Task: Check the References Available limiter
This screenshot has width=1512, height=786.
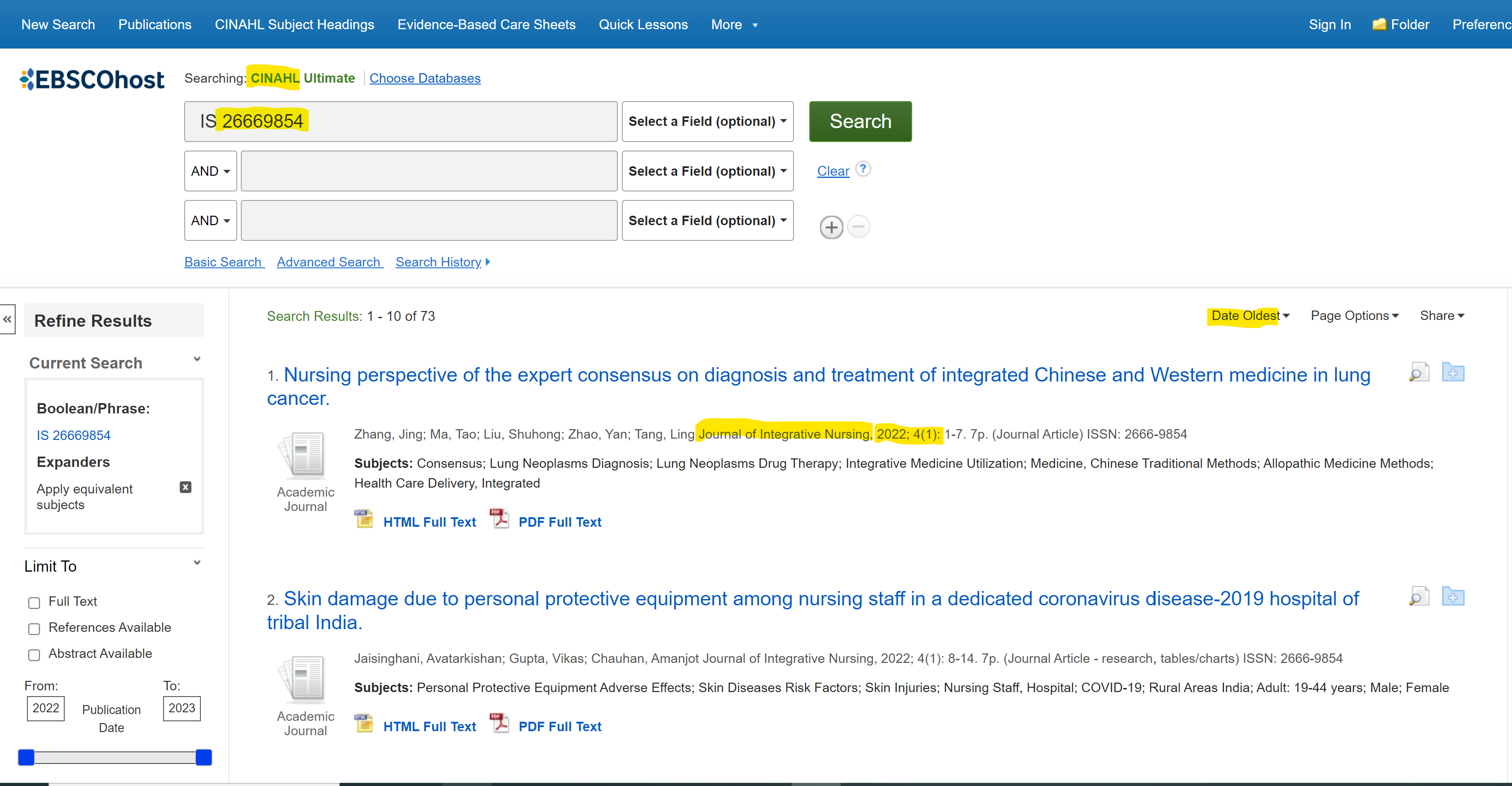Action: coord(34,629)
